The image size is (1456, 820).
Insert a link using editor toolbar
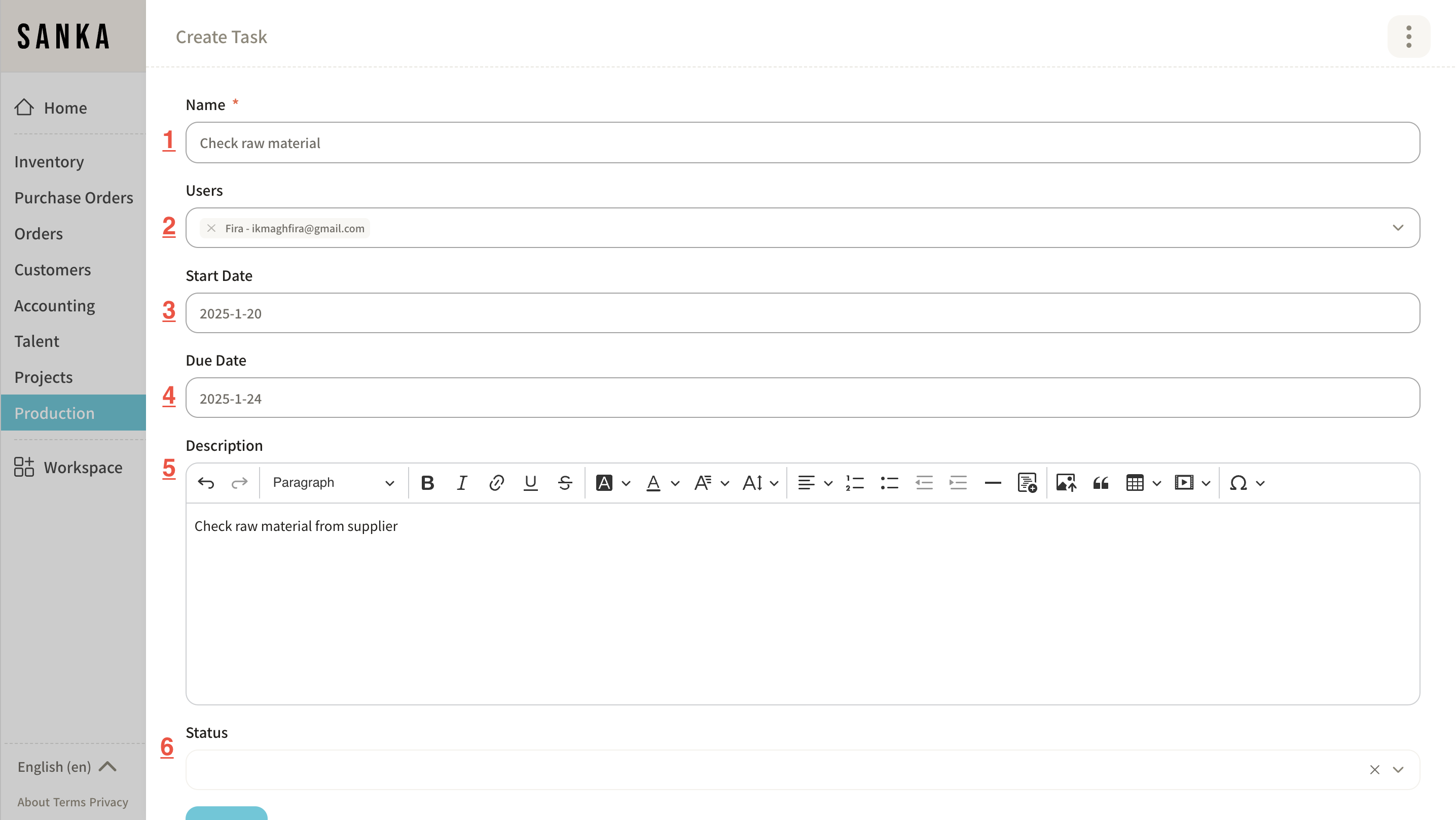click(x=496, y=483)
